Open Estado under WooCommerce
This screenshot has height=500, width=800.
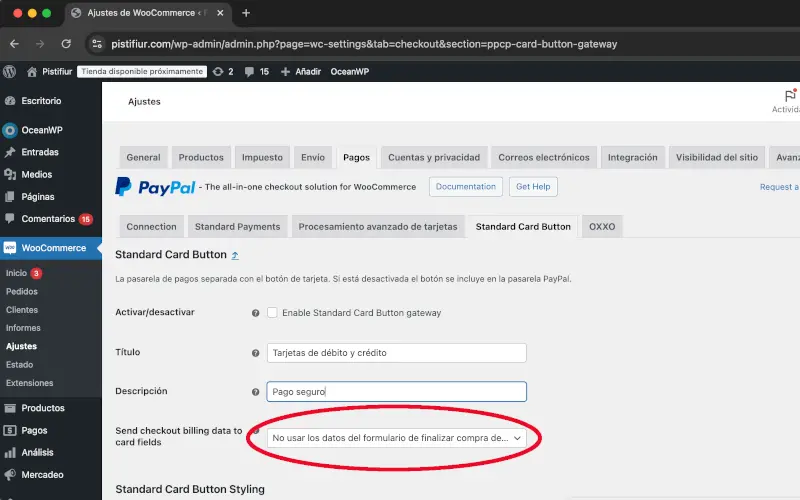19,364
